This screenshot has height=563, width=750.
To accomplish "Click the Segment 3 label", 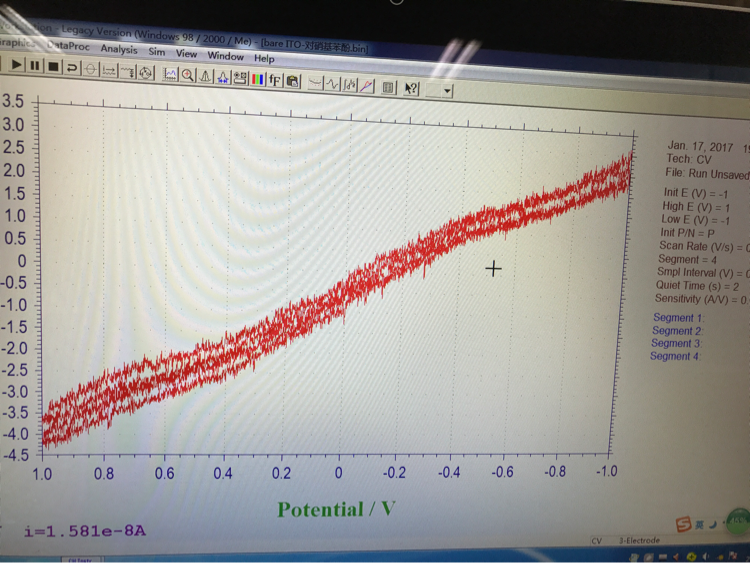I will pyautogui.click(x=677, y=343).
